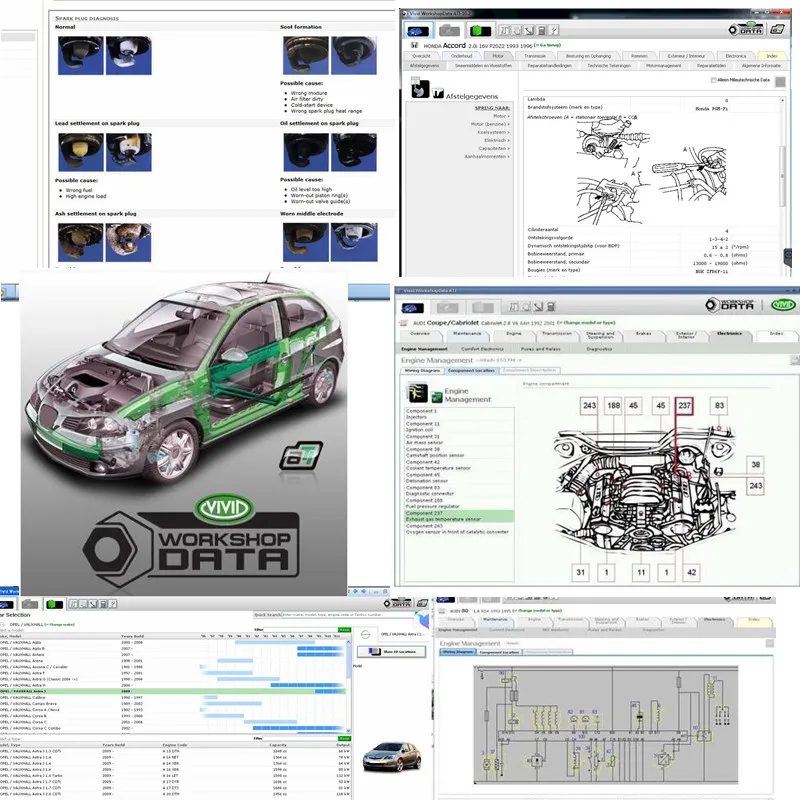Click the scrollbar of the Afstelgegevens data list
800x800 pixels.
pyautogui.click(x=782, y=176)
